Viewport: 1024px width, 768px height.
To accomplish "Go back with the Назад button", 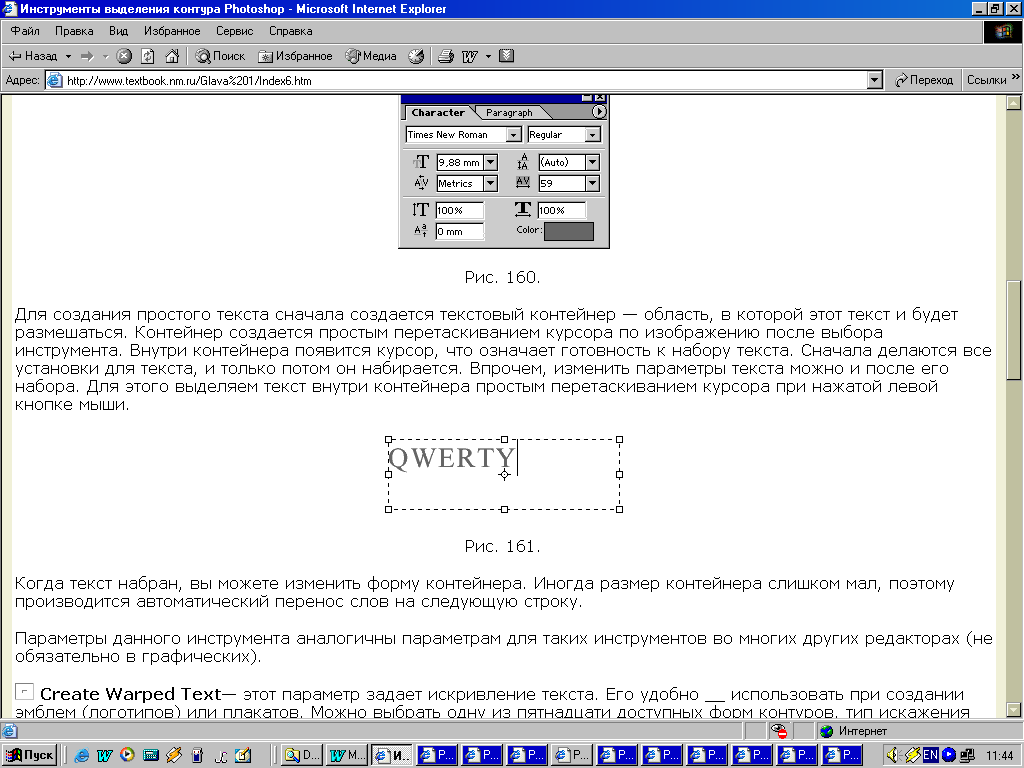I will 33,56.
